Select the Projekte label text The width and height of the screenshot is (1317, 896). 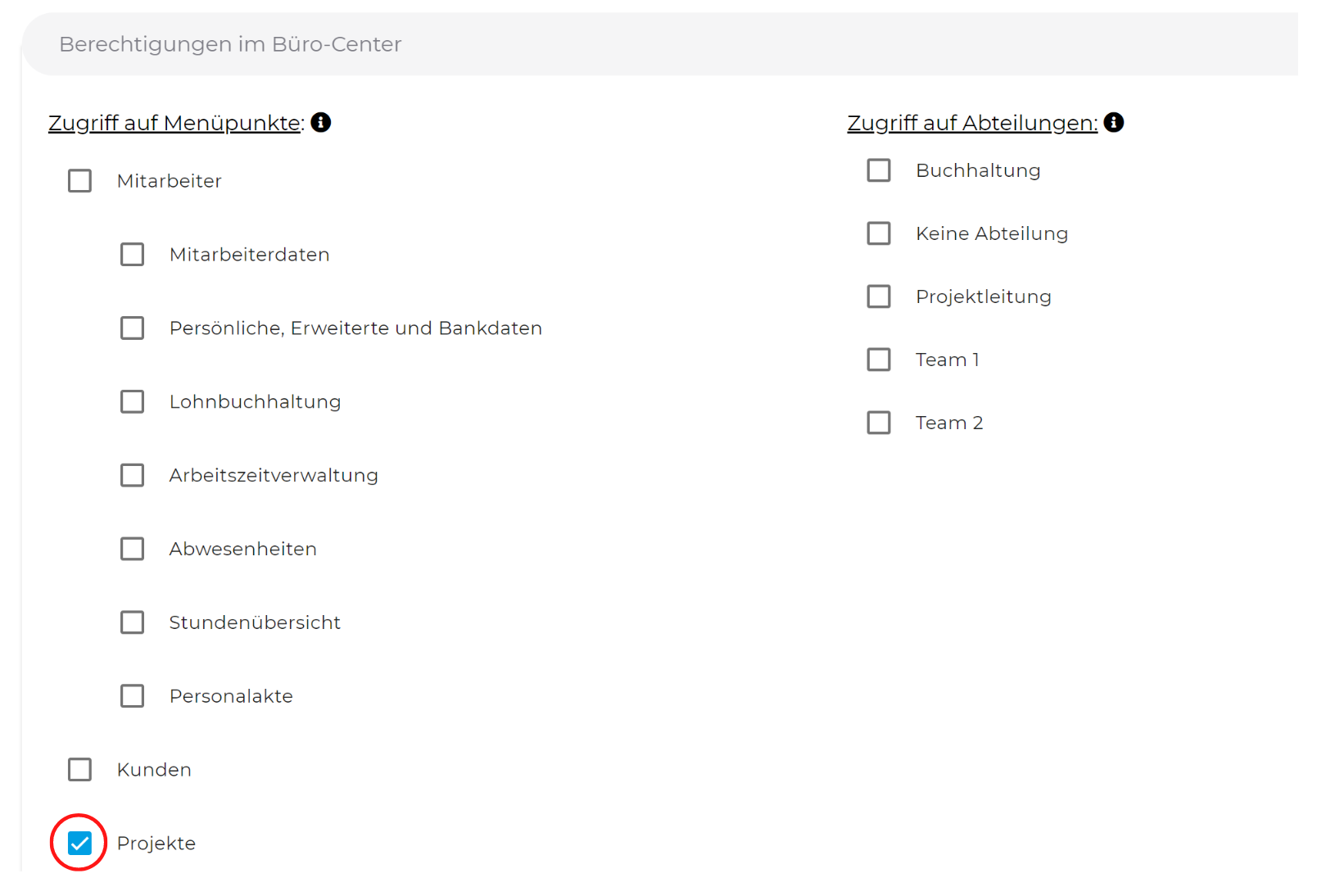(x=156, y=844)
